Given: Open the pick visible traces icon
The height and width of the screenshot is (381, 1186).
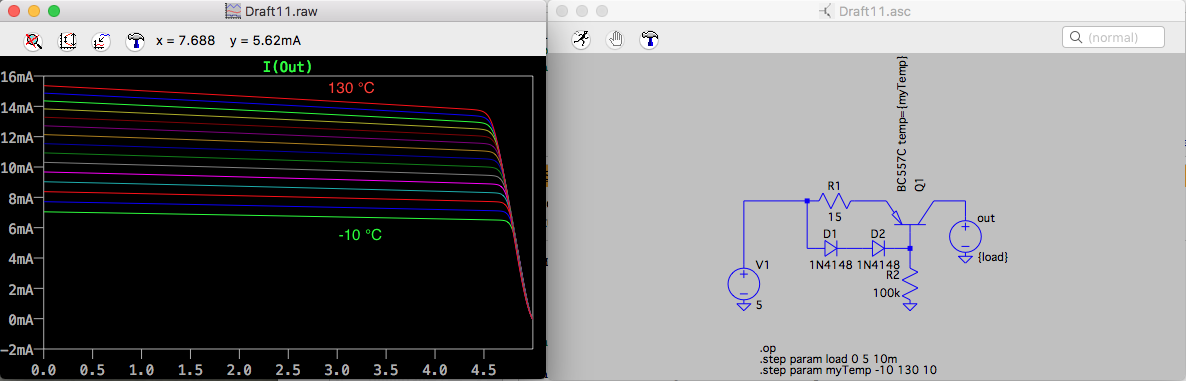Looking at the screenshot, I should pos(101,40).
